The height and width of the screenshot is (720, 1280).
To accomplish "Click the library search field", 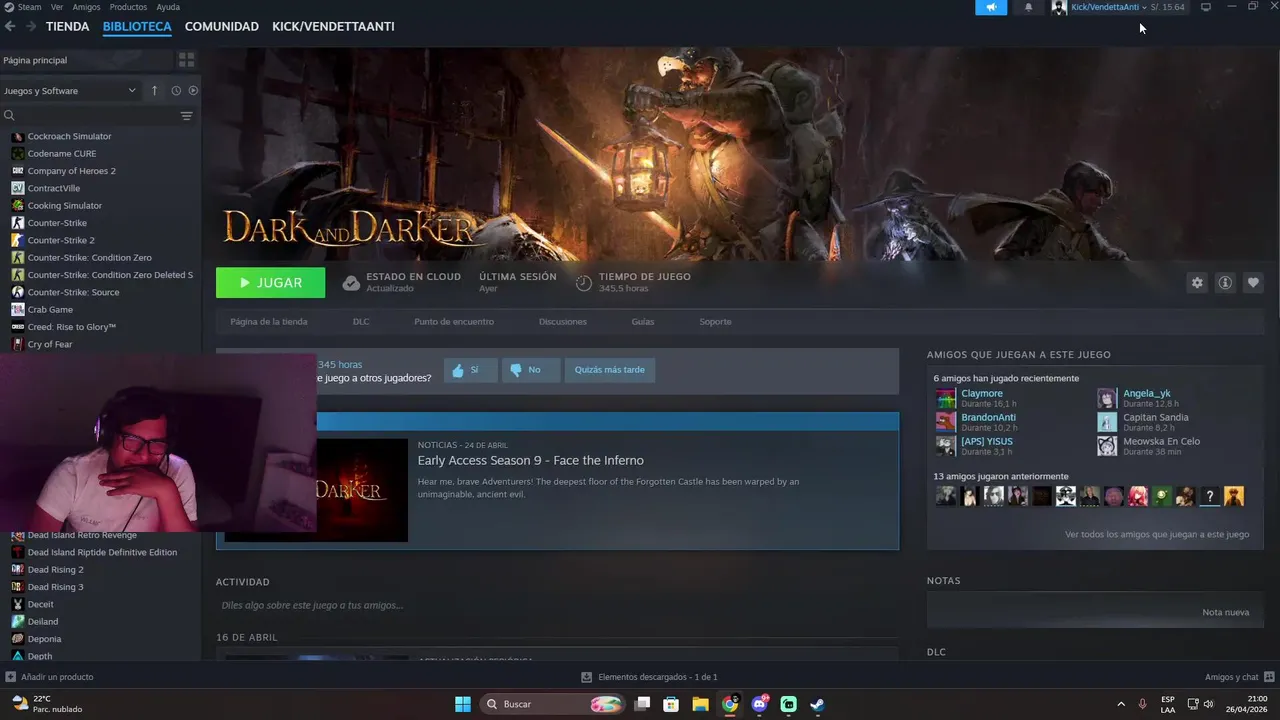I will pos(90,116).
